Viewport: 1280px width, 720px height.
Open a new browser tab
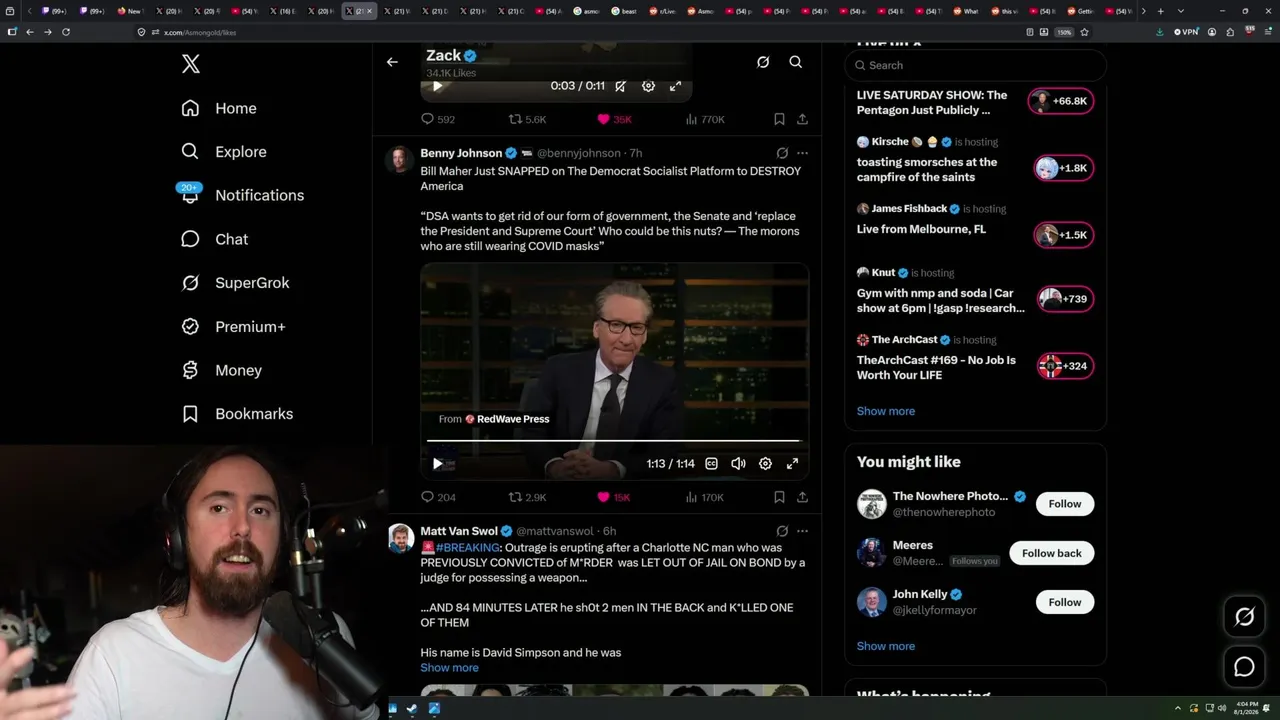pos(1160,11)
